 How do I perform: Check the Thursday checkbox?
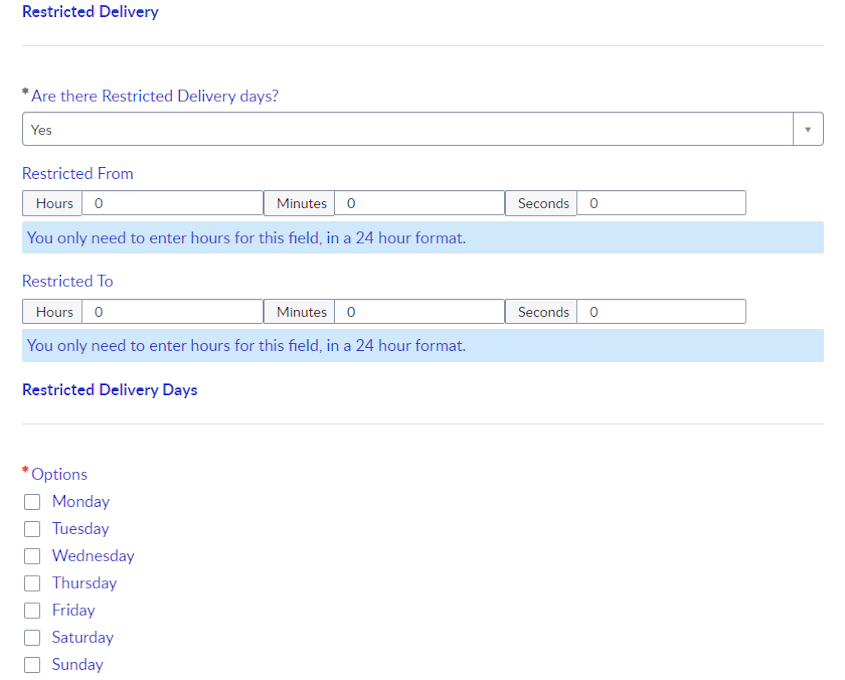pyautogui.click(x=32, y=583)
